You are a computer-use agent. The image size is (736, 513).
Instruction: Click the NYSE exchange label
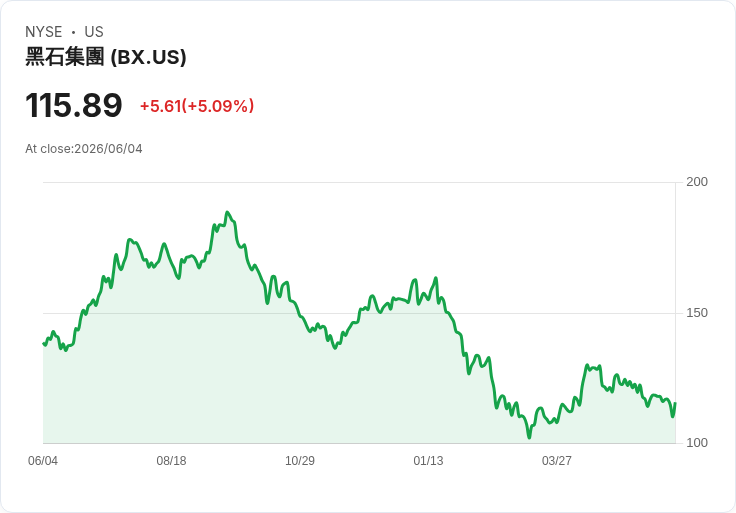[44, 32]
